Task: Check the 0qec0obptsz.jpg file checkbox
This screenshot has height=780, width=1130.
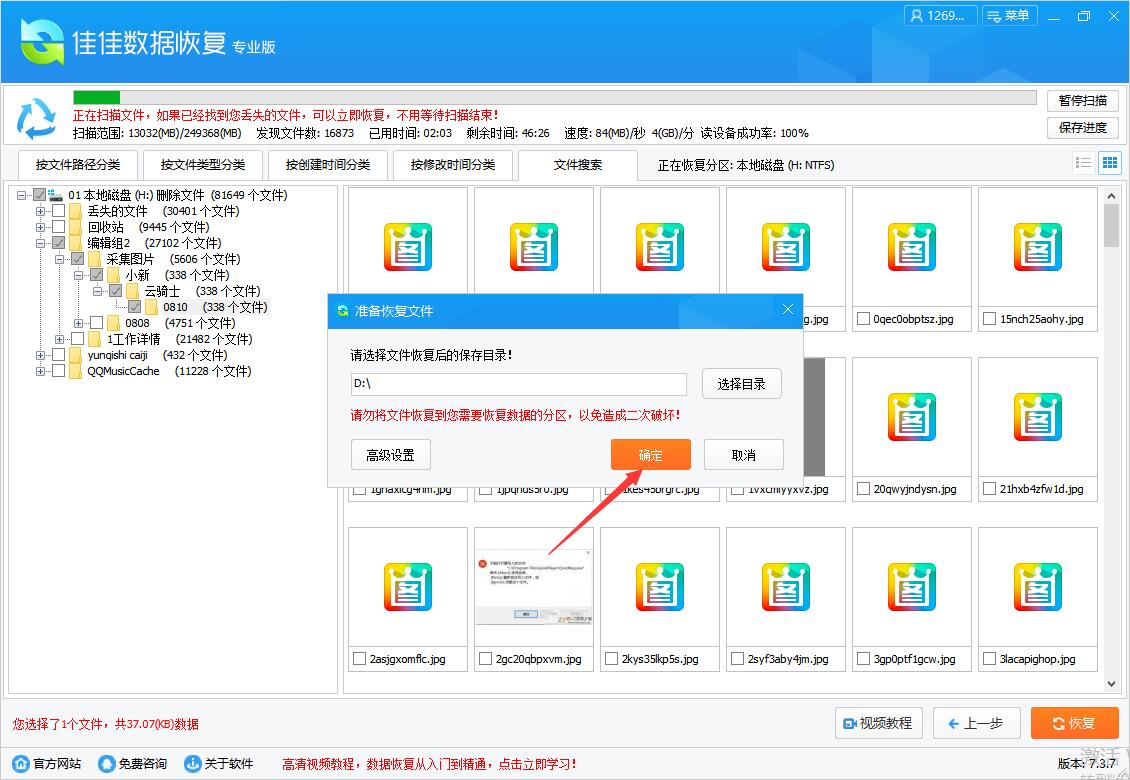Action: [863, 319]
